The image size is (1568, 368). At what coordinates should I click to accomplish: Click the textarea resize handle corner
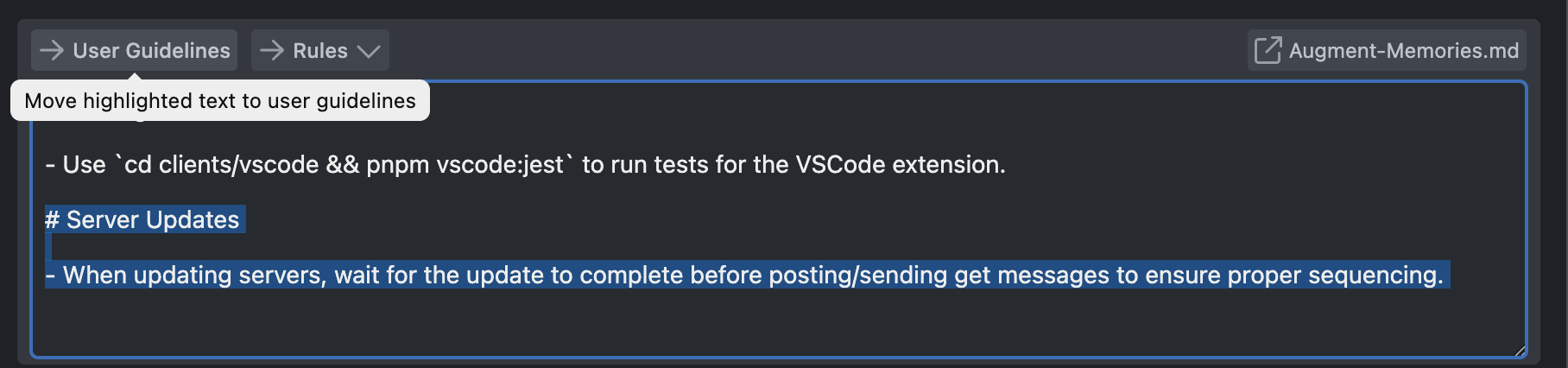tap(1520, 350)
